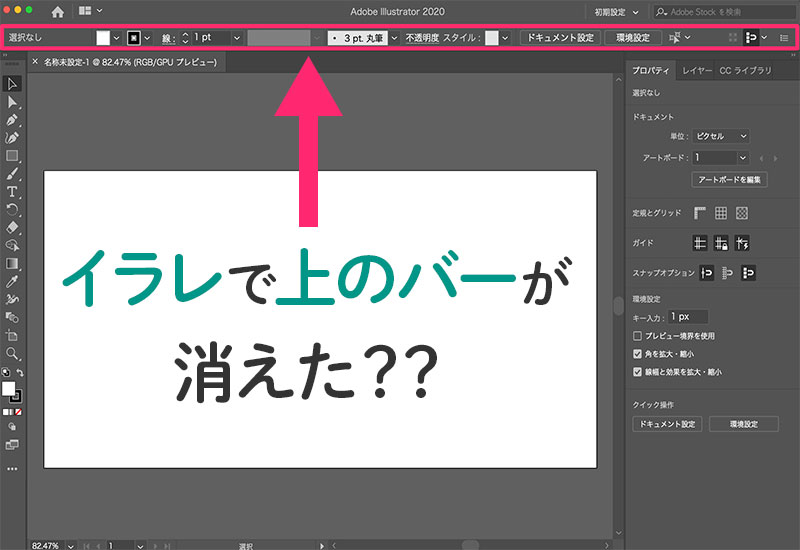Toggle guides visibility icon

(700, 243)
